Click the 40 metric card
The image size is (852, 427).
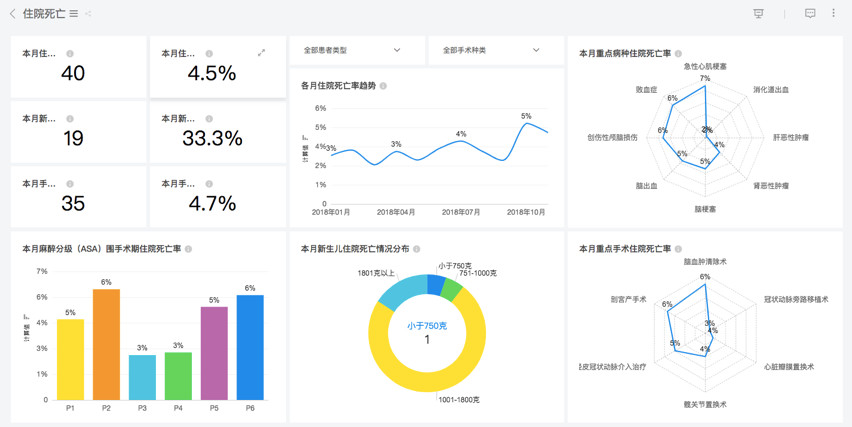tap(79, 67)
